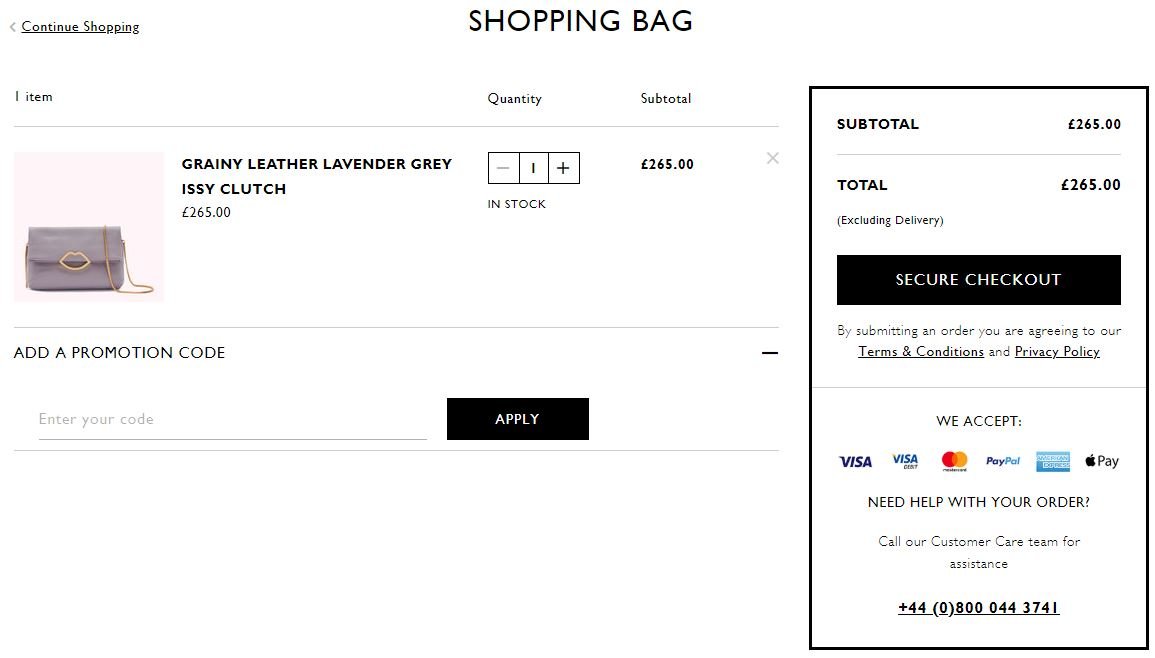The height and width of the screenshot is (658, 1155).
Task: Open the Grainy Leather Lavender Grey Issy Clutch title
Action: pyautogui.click(x=317, y=176)
